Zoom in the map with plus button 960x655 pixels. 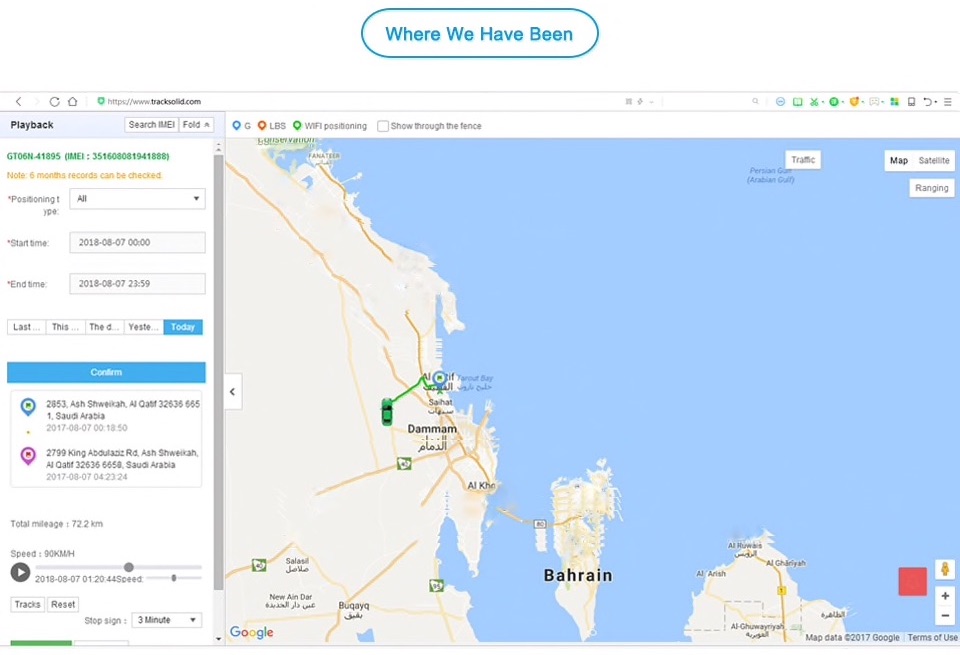(945, 596)
